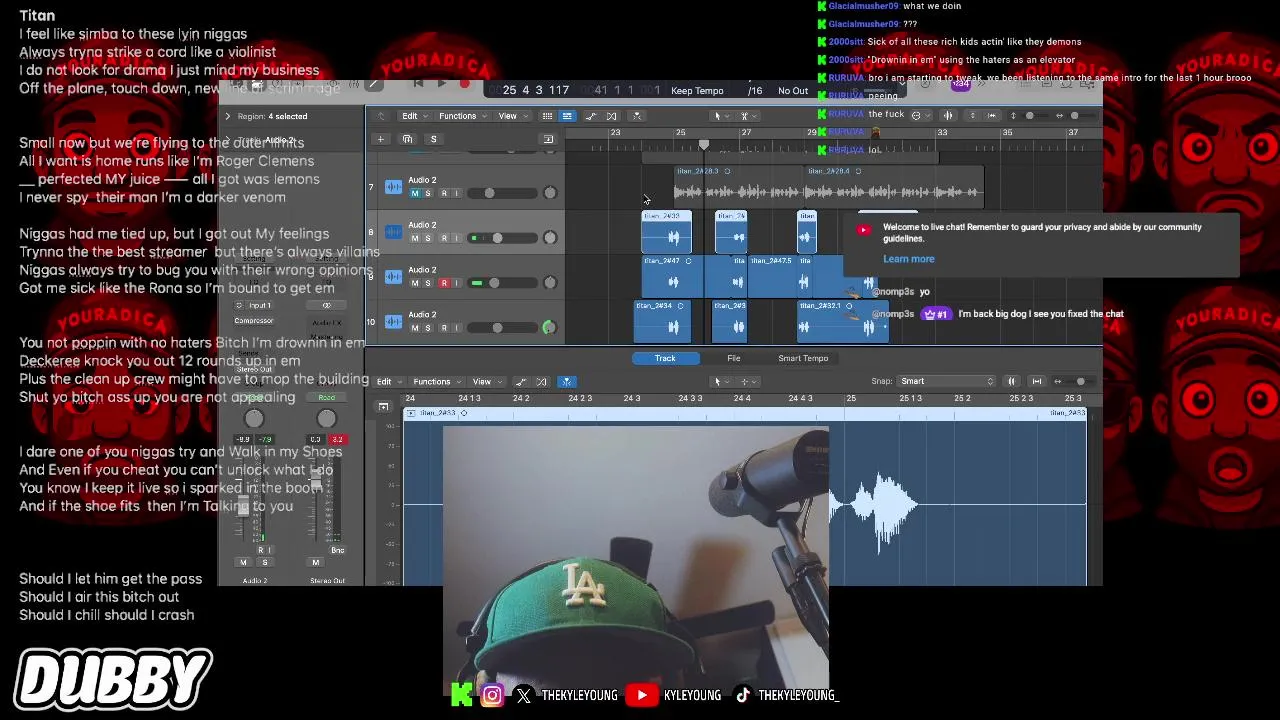Click the audio icon of track 10
Screen dimensions: 1280x720
tap(394, 322)
